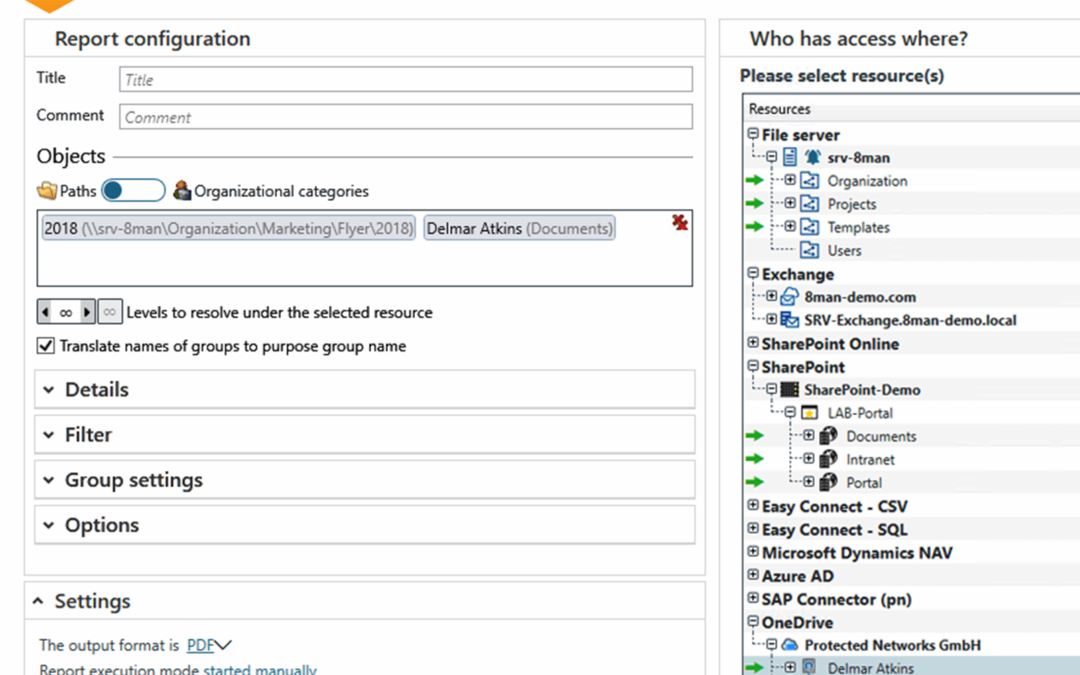Expand the SAP Connector (pn) node
This screenshot has height=675, width=1080.
(753, 598)
